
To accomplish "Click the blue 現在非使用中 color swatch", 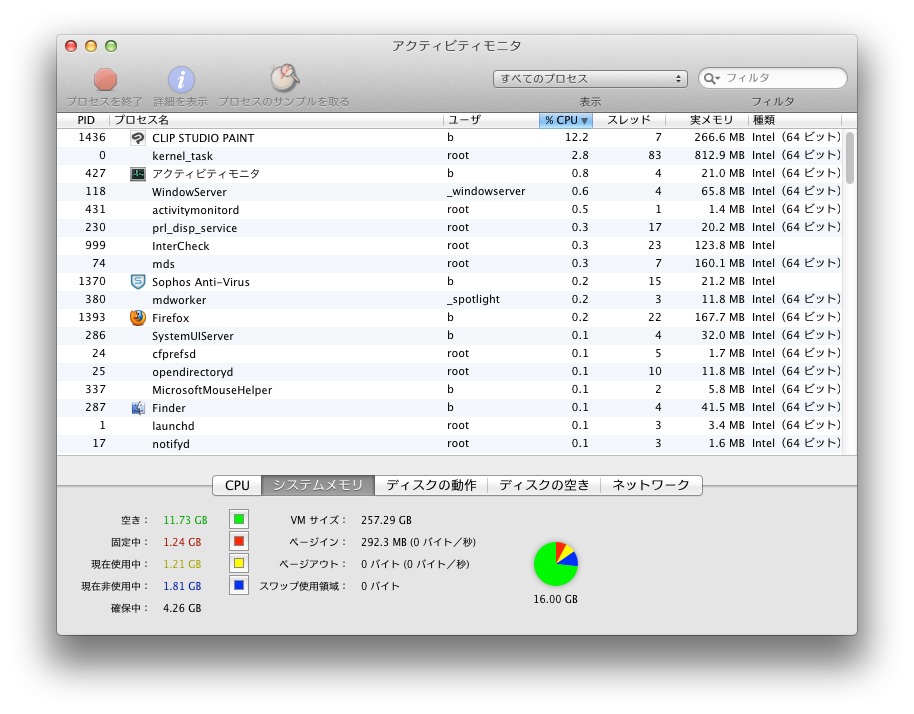I will [x=238, y=585].
